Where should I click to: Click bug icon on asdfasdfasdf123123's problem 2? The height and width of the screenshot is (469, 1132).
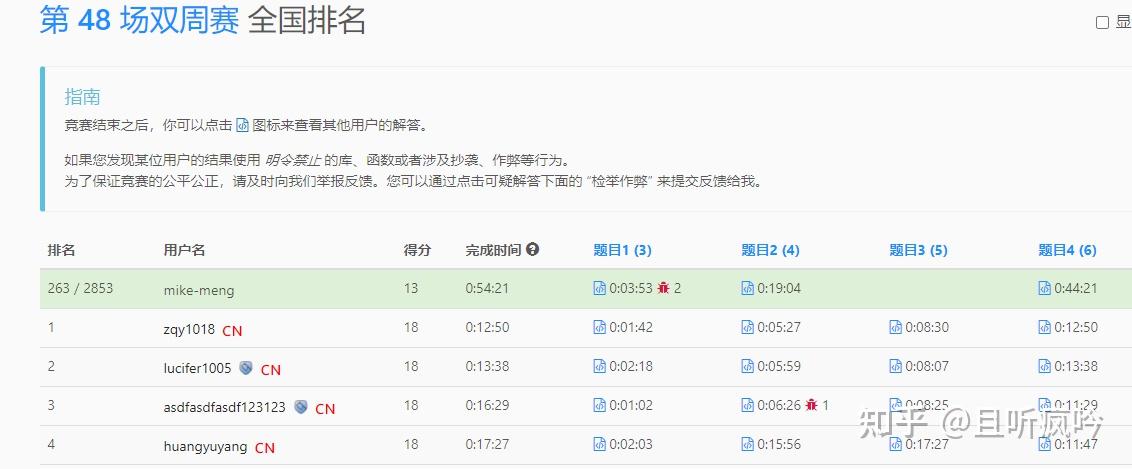pyautogui.click(x=811, y=405)
